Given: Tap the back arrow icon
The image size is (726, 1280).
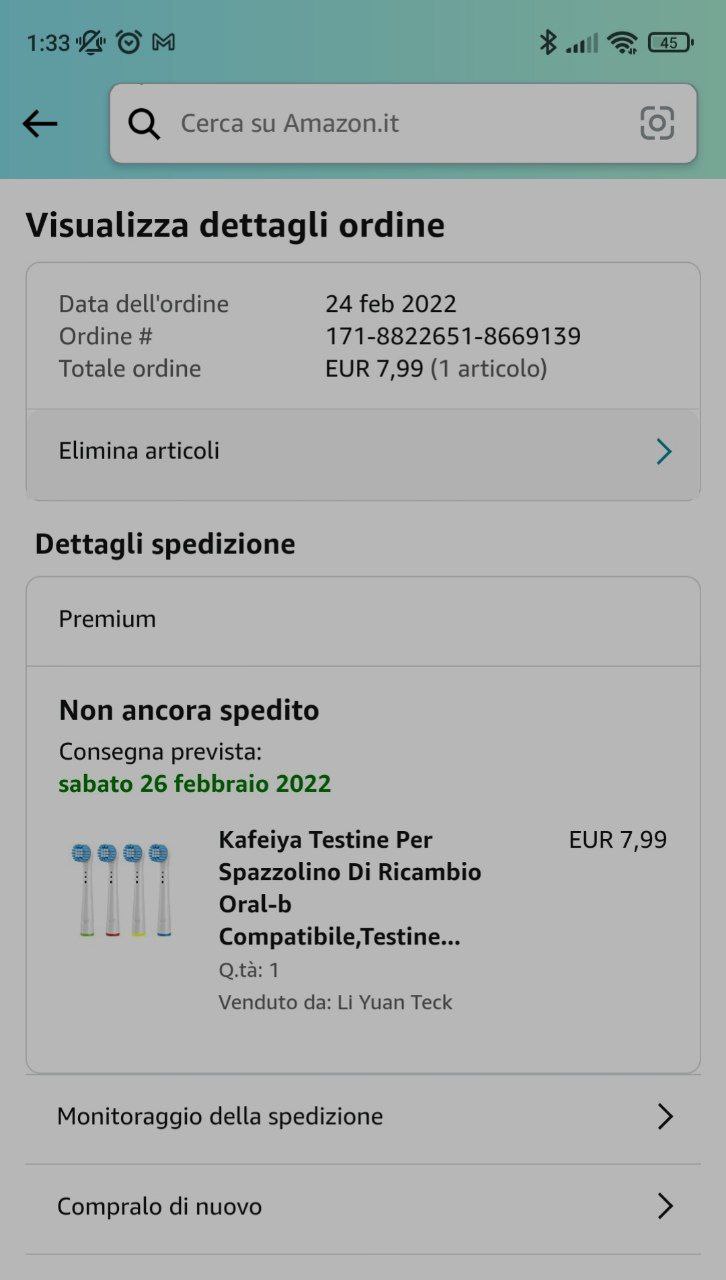Looking at the screenshot, I should [x=40, y=124].
